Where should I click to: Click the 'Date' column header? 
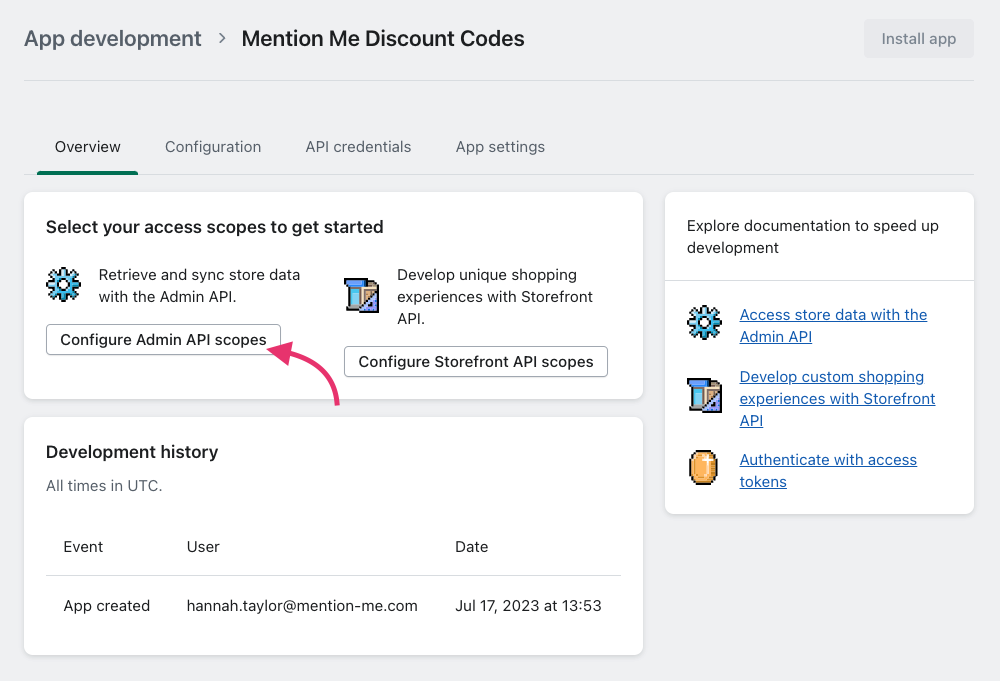click(471, 546)
